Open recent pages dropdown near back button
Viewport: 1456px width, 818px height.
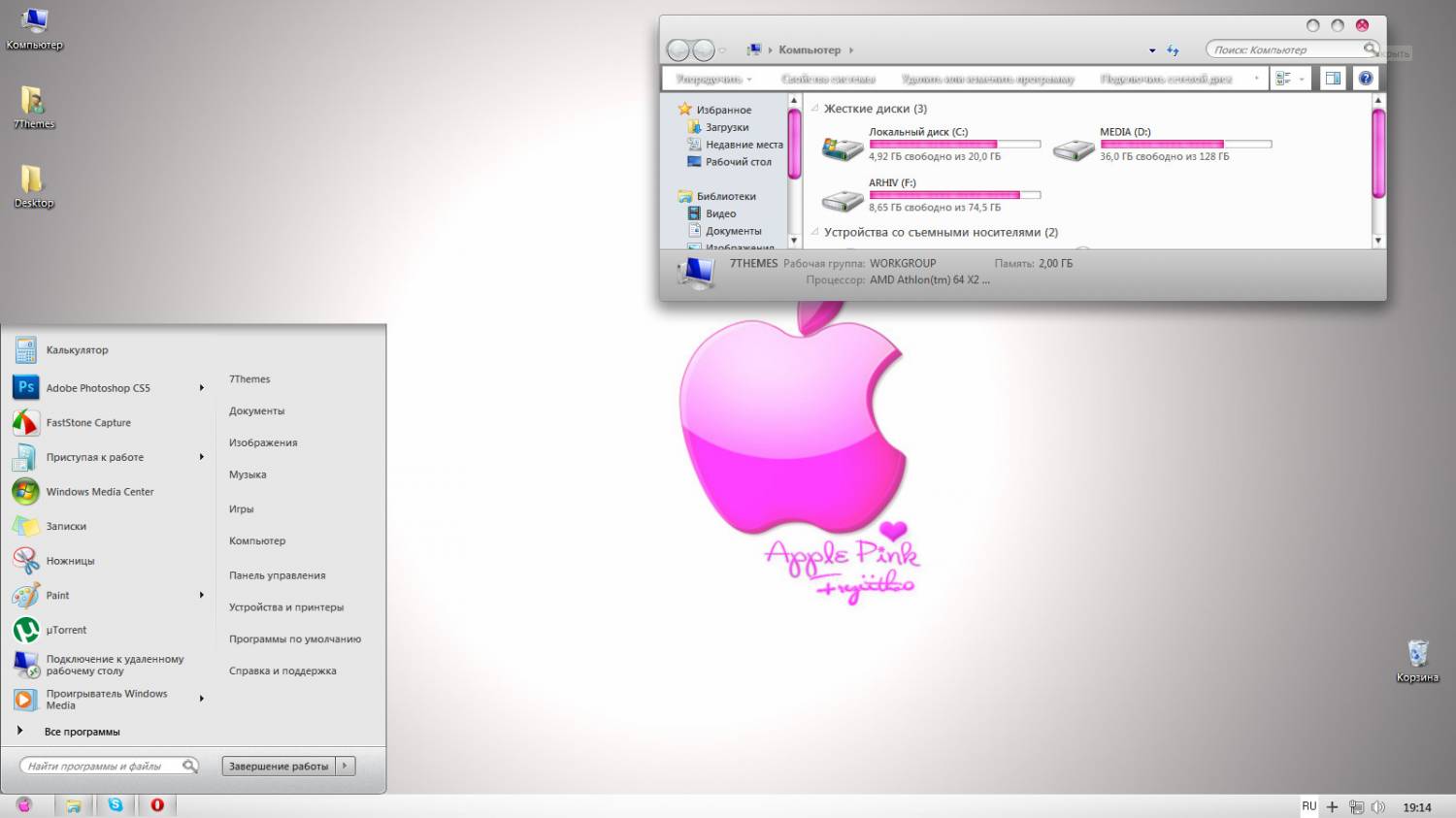pyautogui.click(x=723, y=50)
